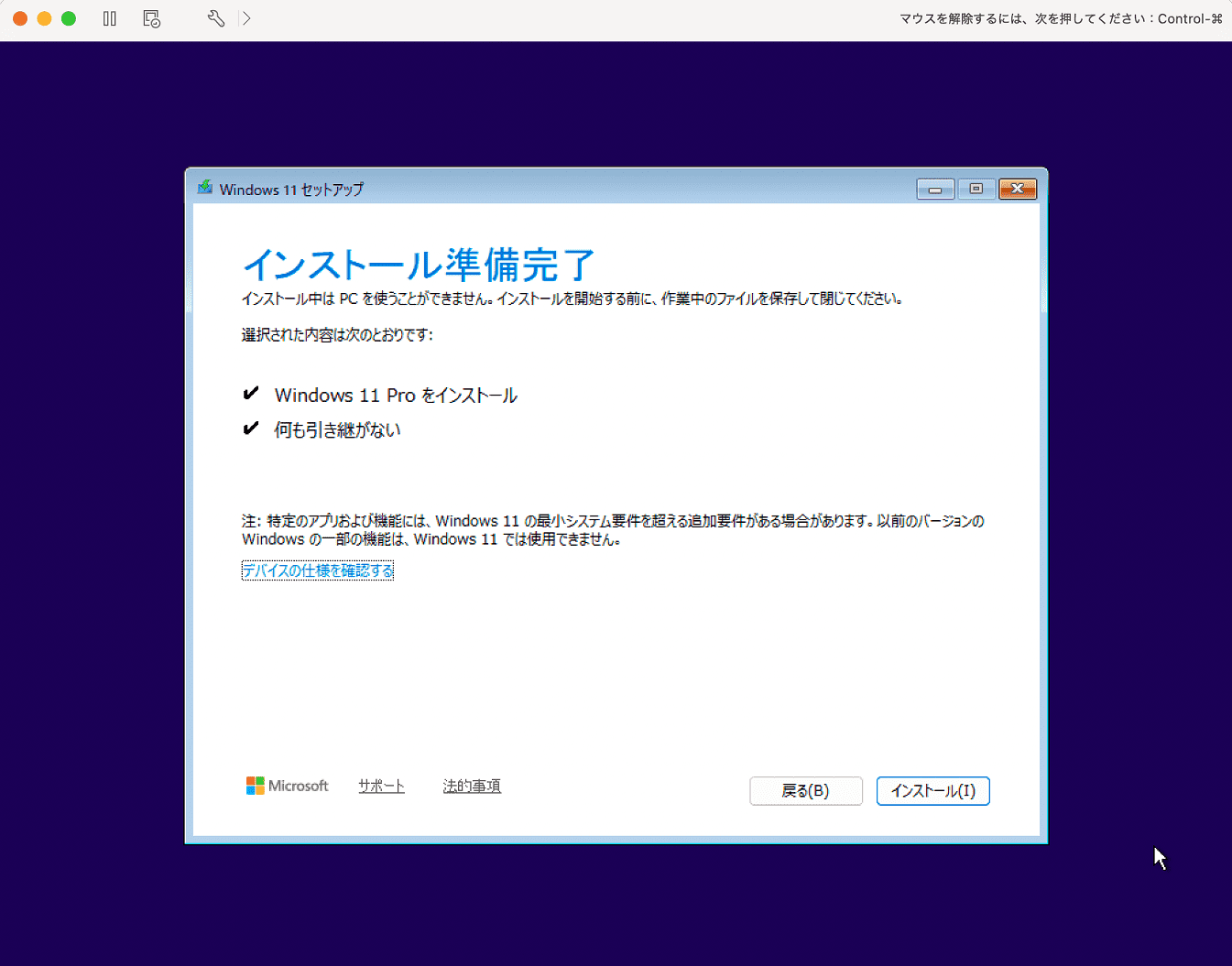Open デバイスの仕様を確認する link
Screen dimensions: 1232x966
tap(318, 570)
